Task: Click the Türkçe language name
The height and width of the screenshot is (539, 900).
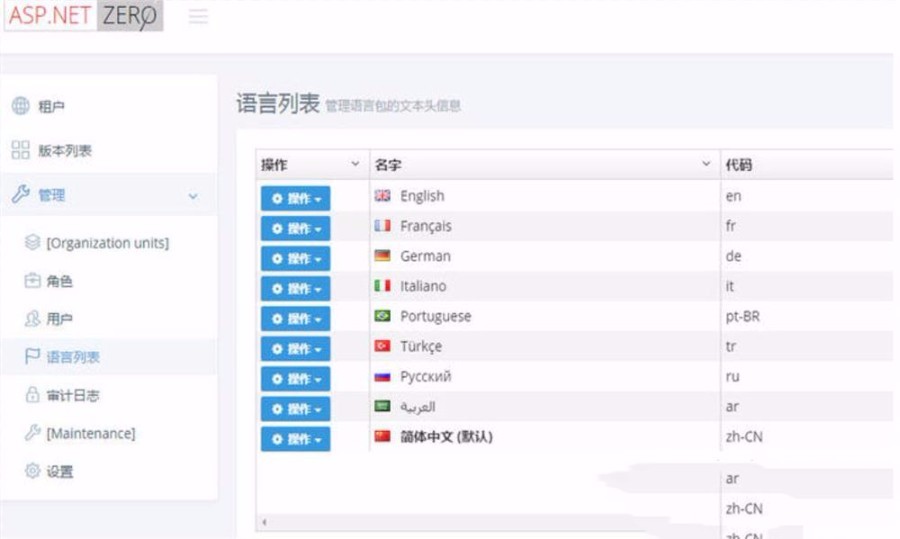Action: click(x=421, y=346)
